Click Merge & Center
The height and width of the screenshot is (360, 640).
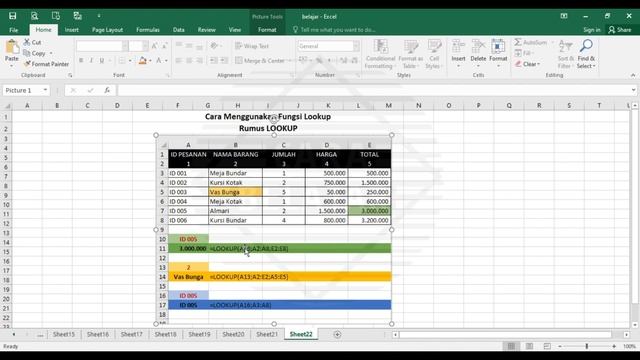tap(260, 61)
